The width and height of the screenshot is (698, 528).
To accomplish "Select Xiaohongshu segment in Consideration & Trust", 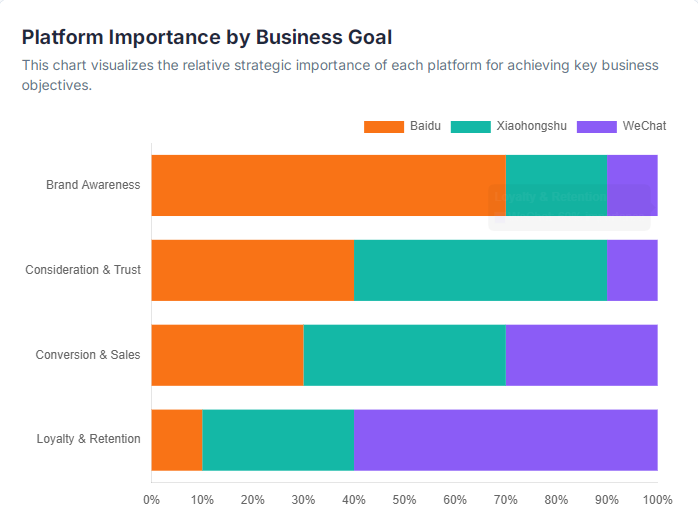I will click(480, 270).
